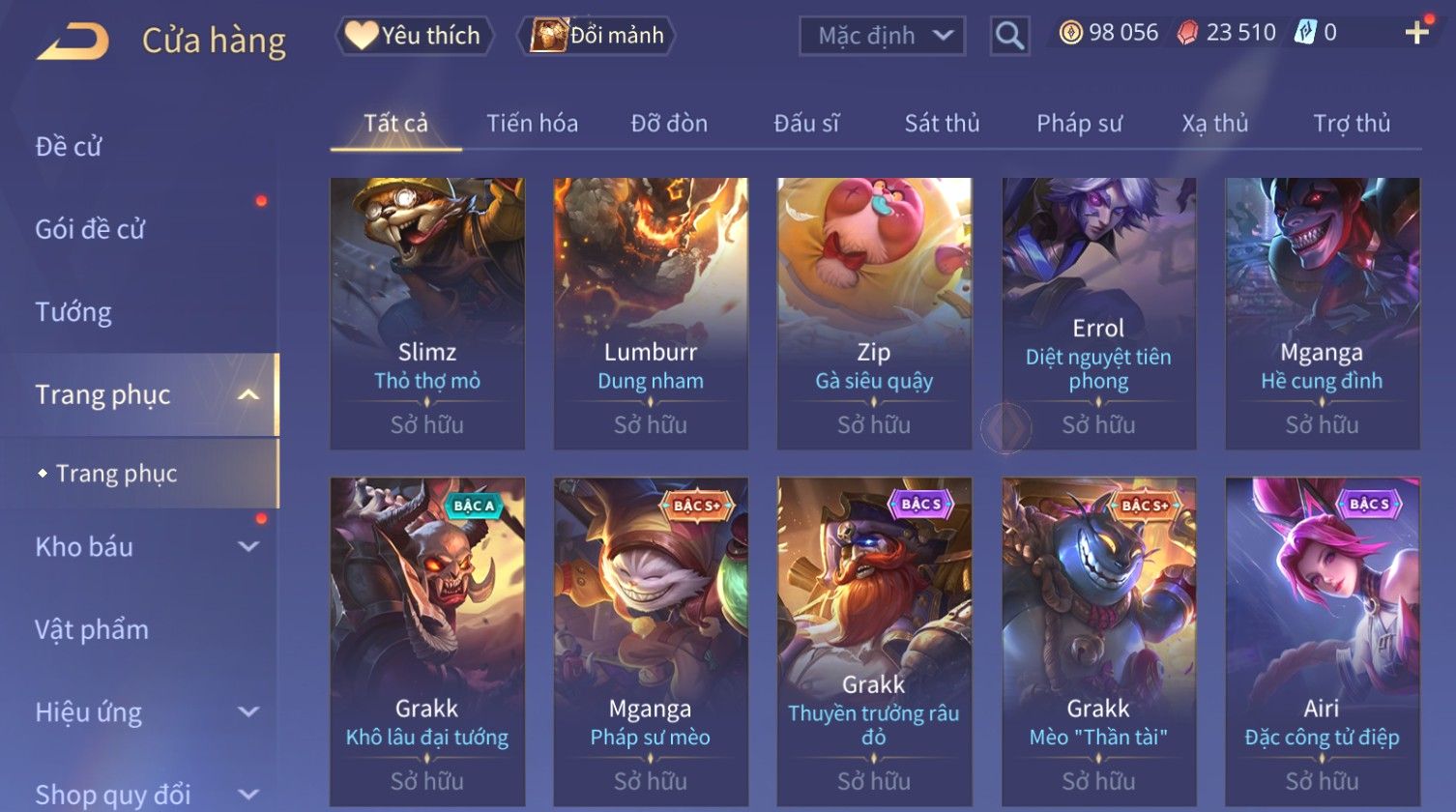Select the Tiến hóa tab

pos(532,124)
